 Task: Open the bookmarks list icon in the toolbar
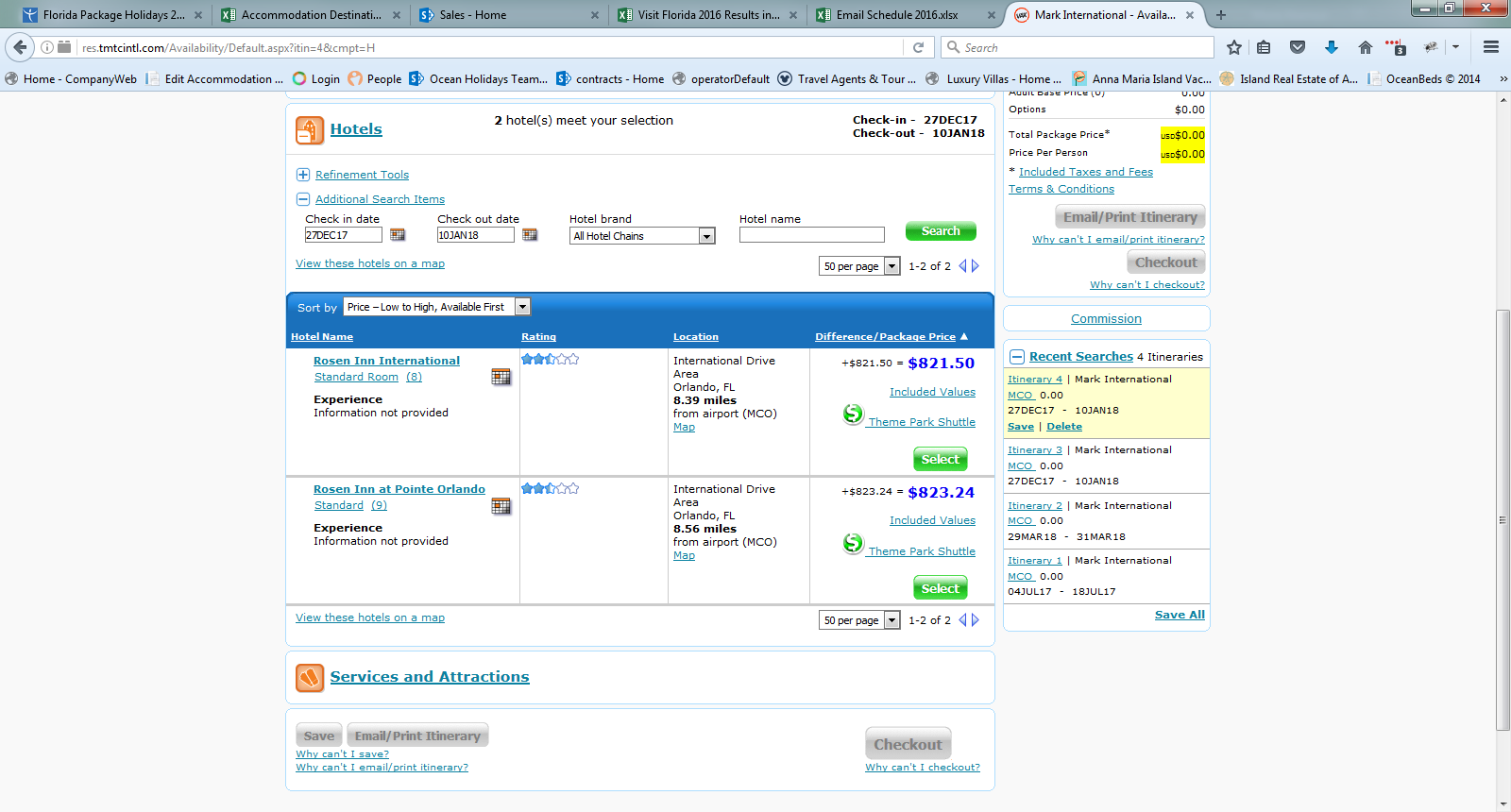[1264, 47]
